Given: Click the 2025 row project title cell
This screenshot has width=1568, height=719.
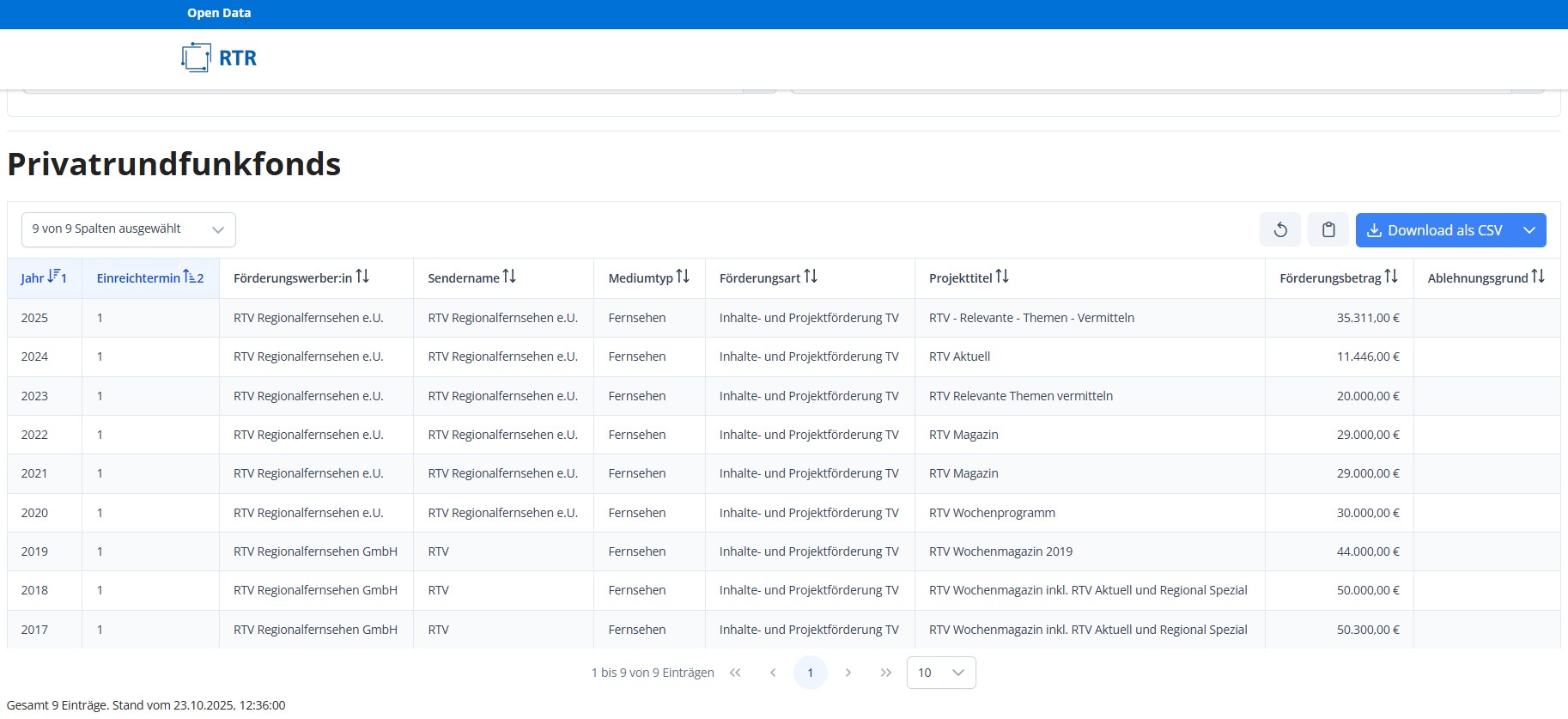Looking at the screenshot, I should (1031, 318).
